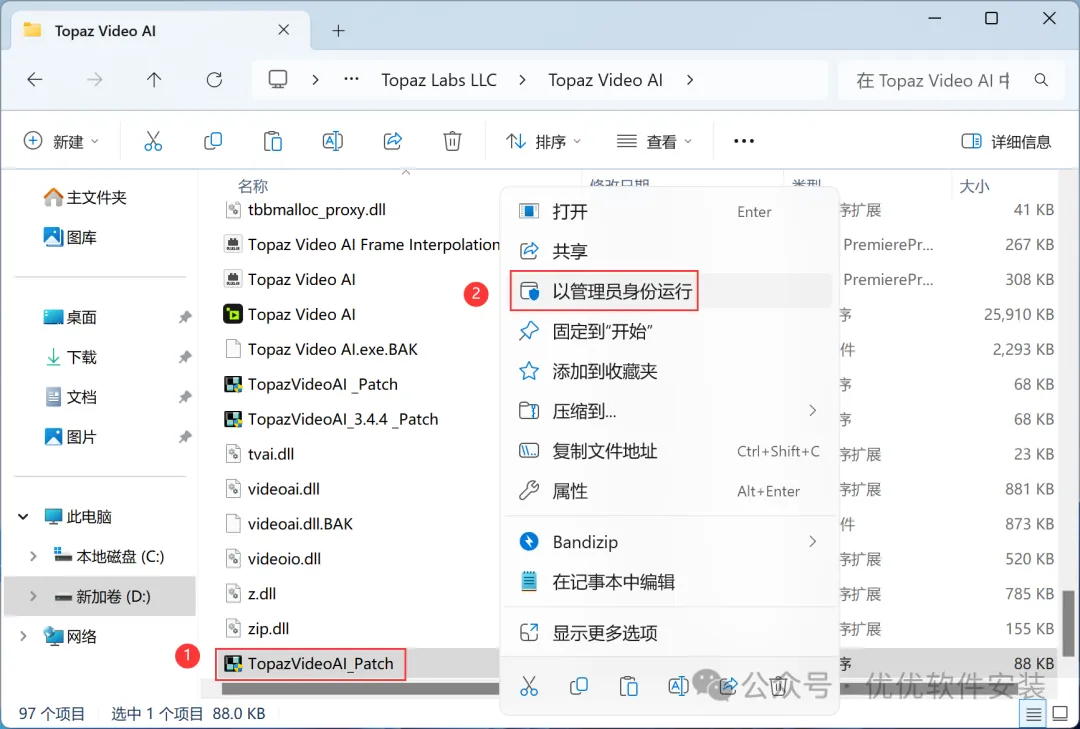
Task: Click Topaz Video AI in the breadcrumb
Action: coord(605,80)
